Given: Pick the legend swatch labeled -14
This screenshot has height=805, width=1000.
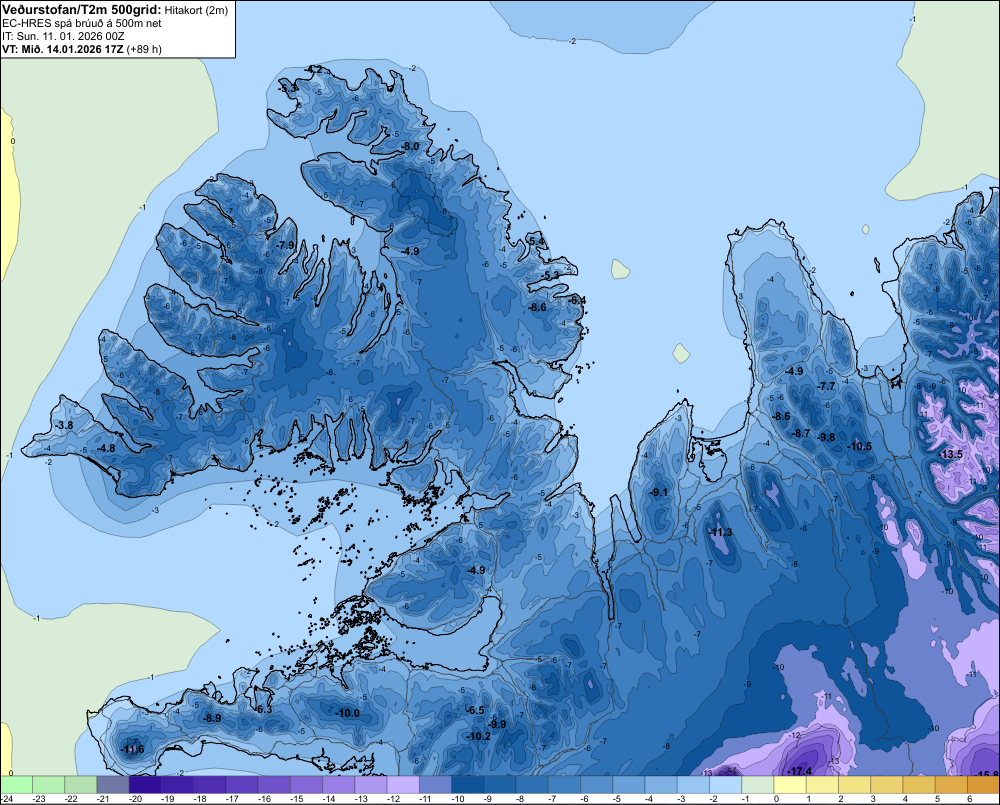Looking at the screenshot, I should pos(338,784).
